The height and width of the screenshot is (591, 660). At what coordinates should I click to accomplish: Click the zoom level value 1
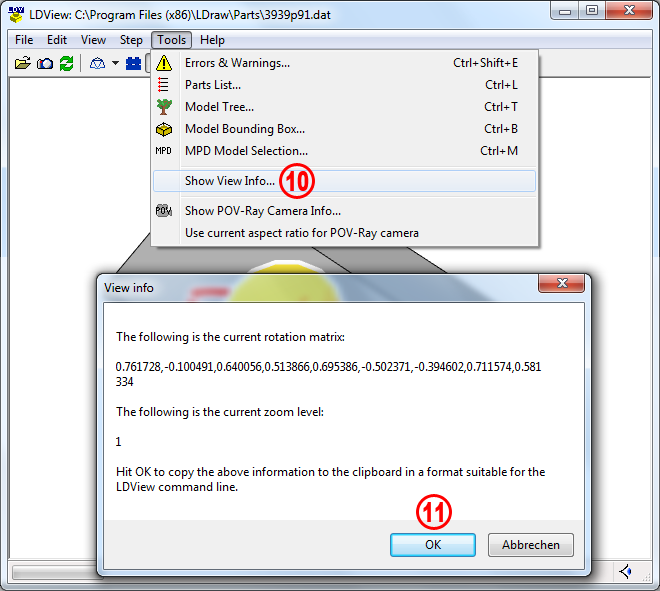click(118, 442)
